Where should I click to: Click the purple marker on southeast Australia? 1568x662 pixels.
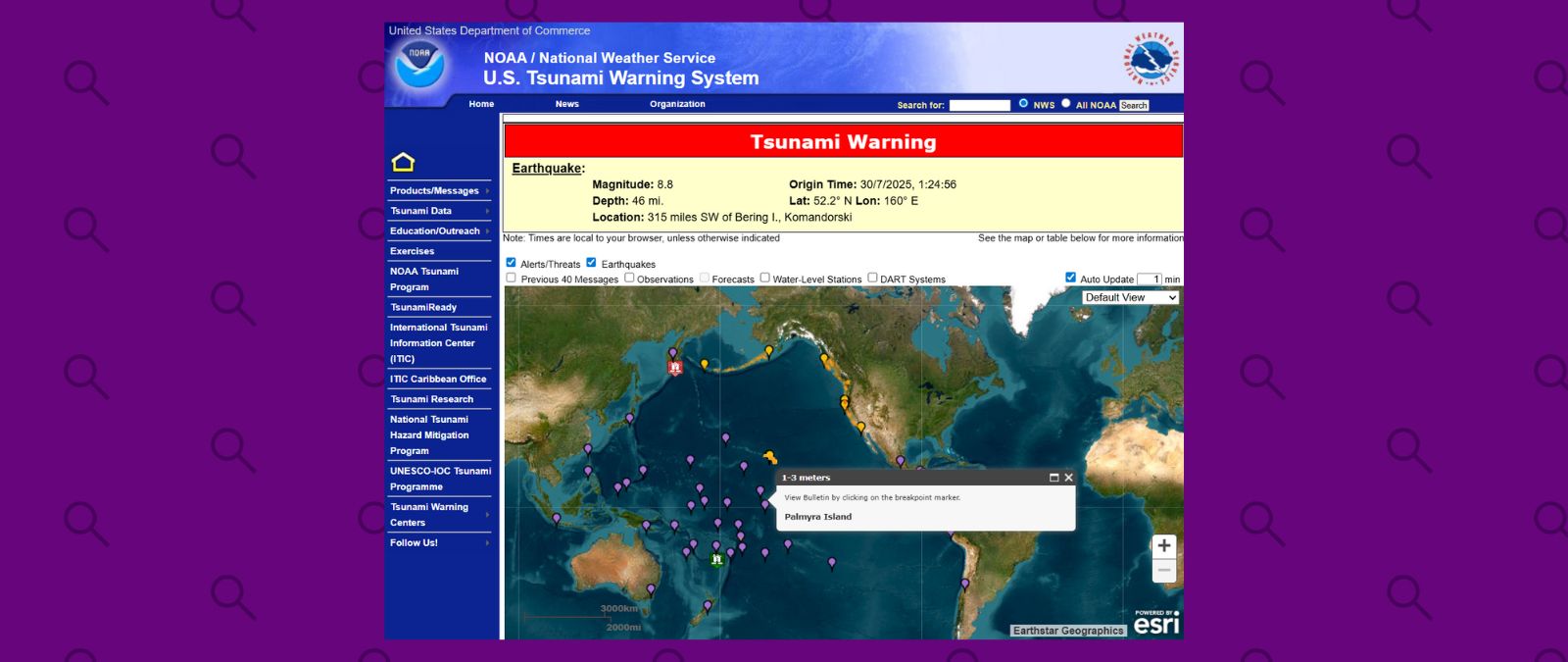click(651, 590)
